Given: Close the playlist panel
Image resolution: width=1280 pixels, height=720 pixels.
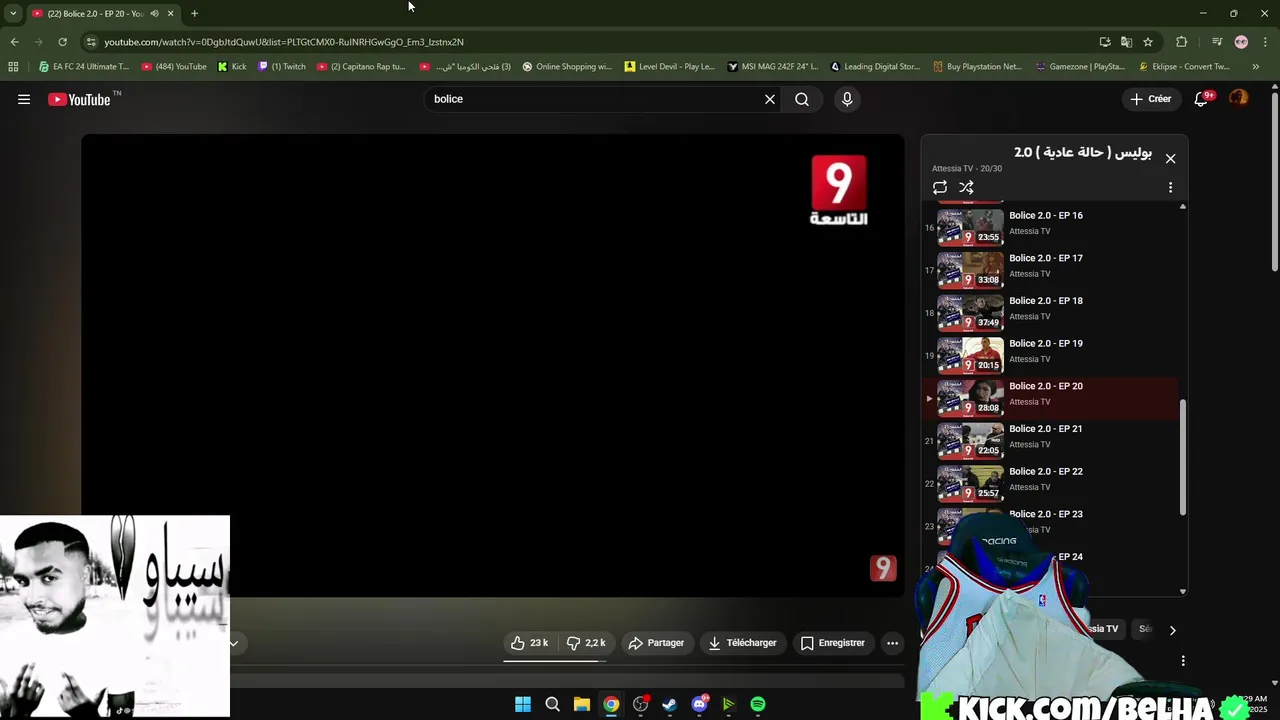Looking at the screenshot, I should [1170, 158].
